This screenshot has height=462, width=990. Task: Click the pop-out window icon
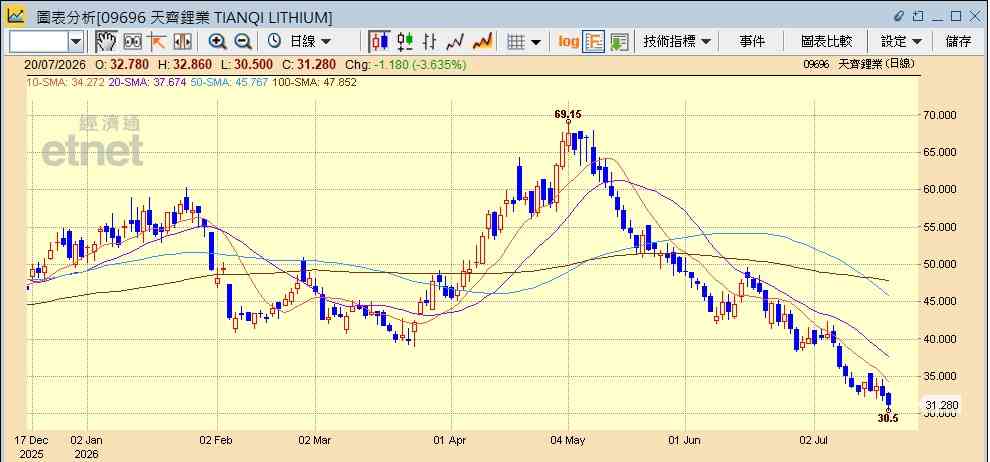pyautogui.click(x=918, y=16)
